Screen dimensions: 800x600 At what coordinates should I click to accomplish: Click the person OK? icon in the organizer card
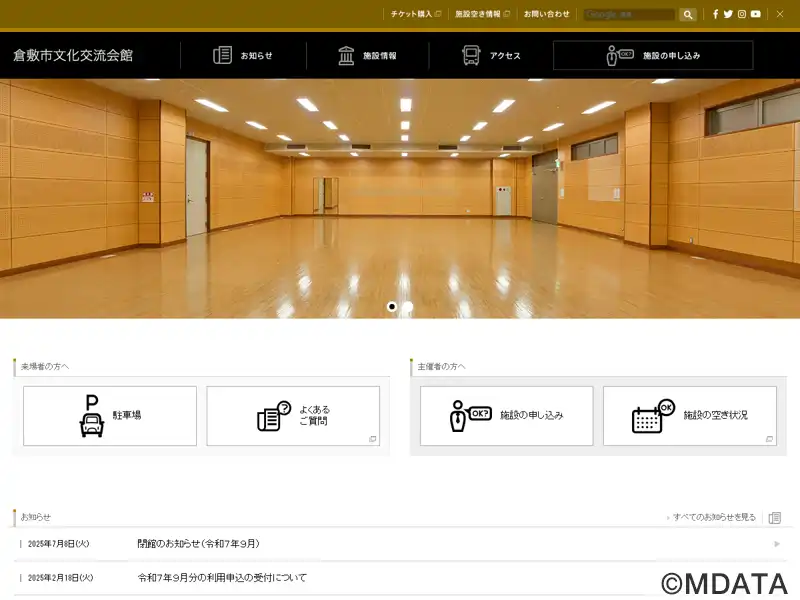(x=470, y=416)
